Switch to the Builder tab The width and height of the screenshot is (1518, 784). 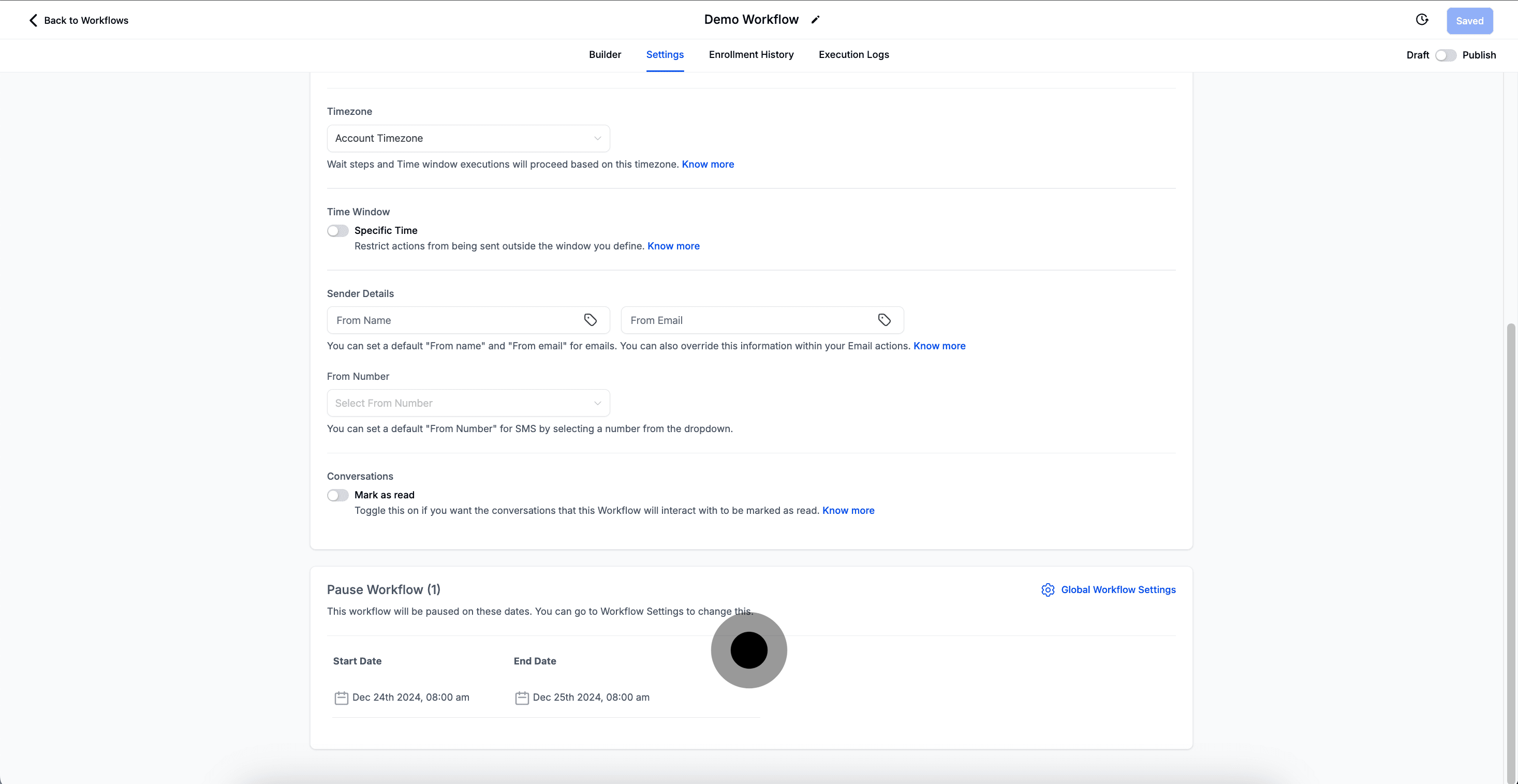pos(605,55)
